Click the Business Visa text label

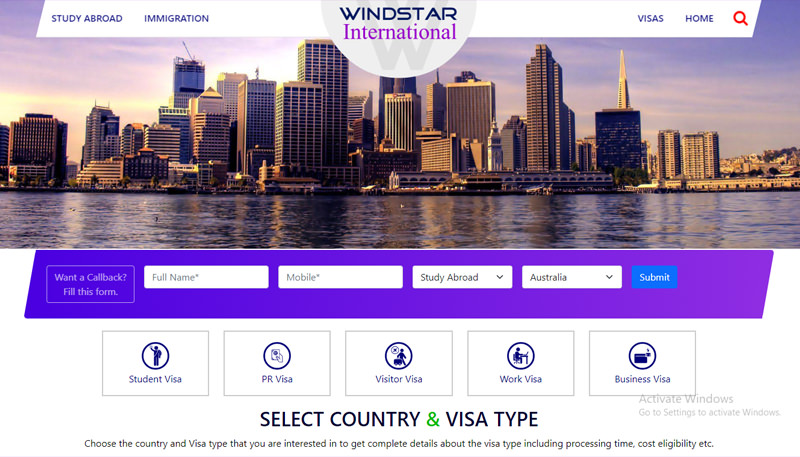click(642, 379)
